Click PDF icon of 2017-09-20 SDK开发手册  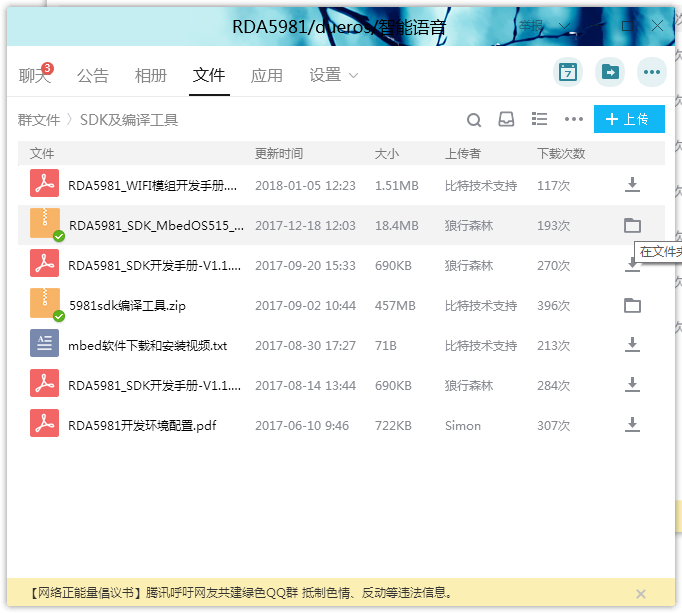pyautogui.click(x=44, y=263)
